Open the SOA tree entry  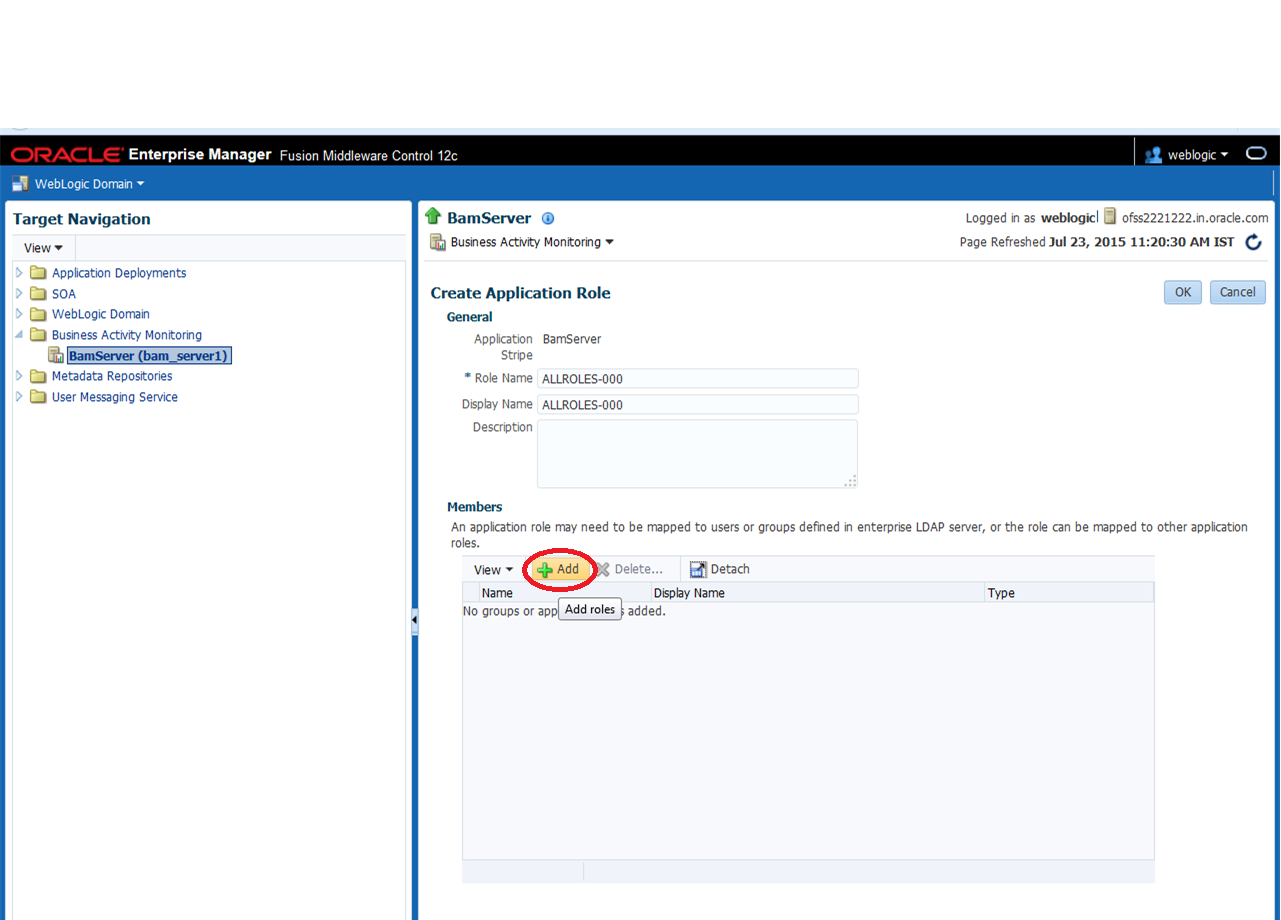click(x=64, y=294)
